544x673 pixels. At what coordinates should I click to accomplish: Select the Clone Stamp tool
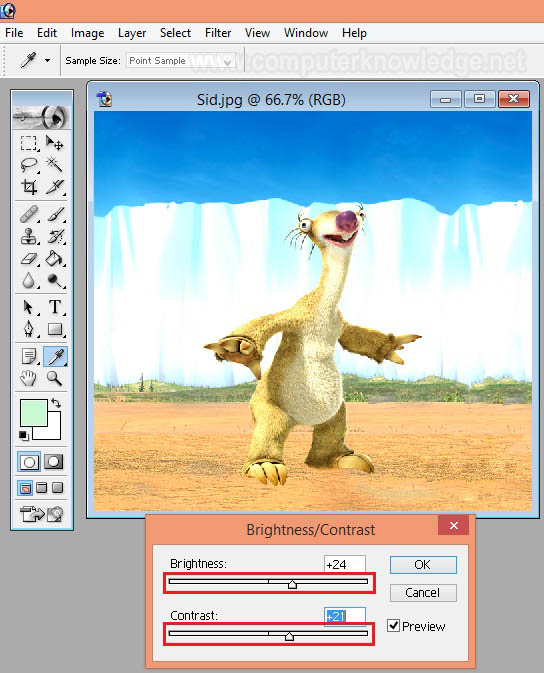(29, 236)
